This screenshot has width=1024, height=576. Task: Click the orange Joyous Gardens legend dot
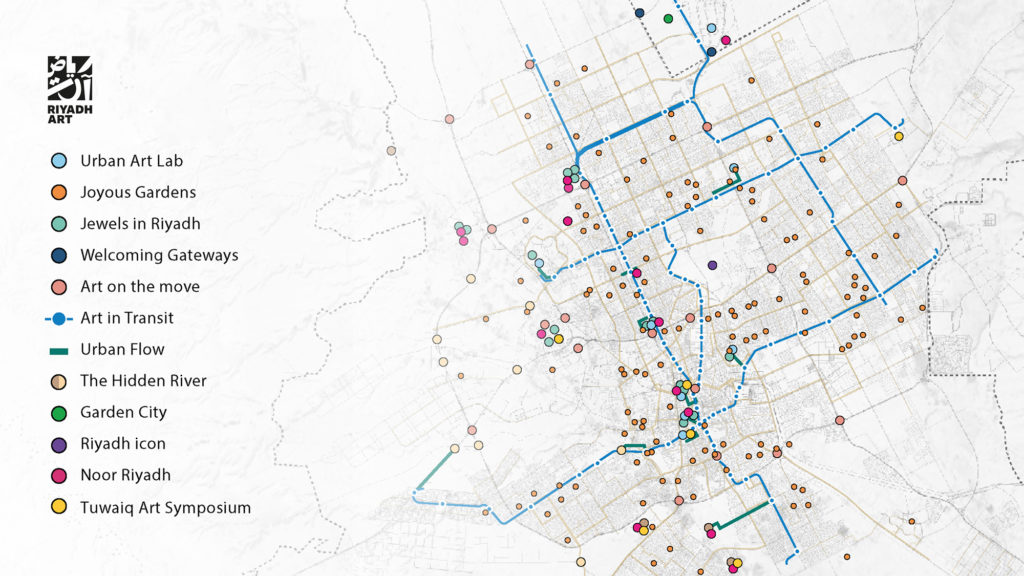coord(59,192)
